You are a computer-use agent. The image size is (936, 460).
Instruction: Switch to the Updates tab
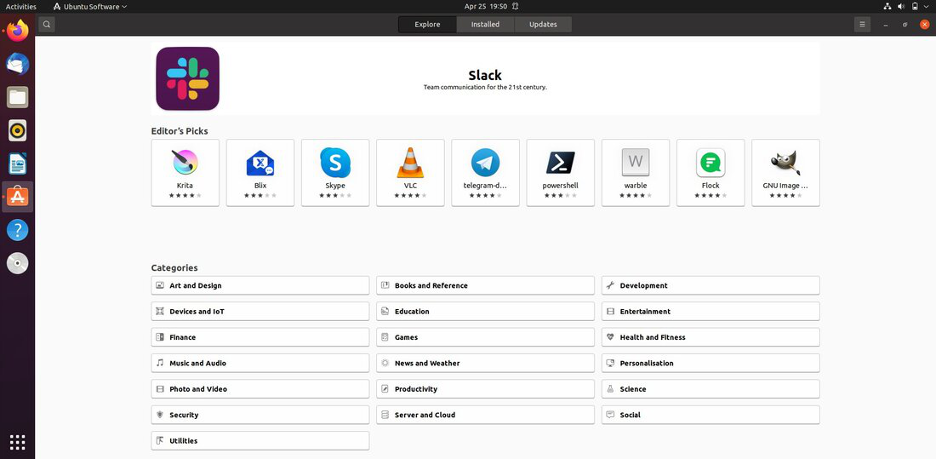pyautogui.click(x=543, y=24)
